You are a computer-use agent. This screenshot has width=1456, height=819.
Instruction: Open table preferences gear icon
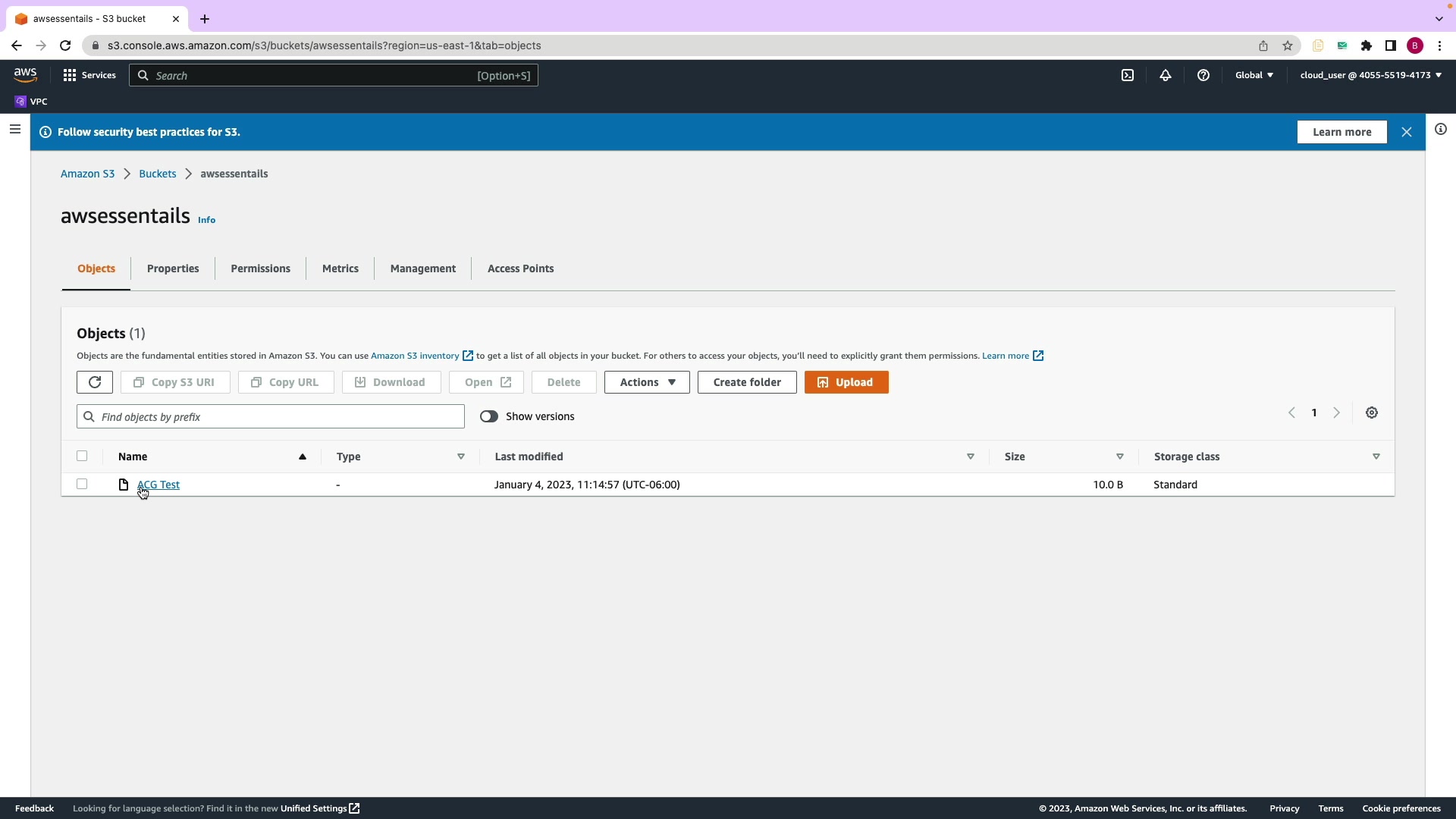1372,413
